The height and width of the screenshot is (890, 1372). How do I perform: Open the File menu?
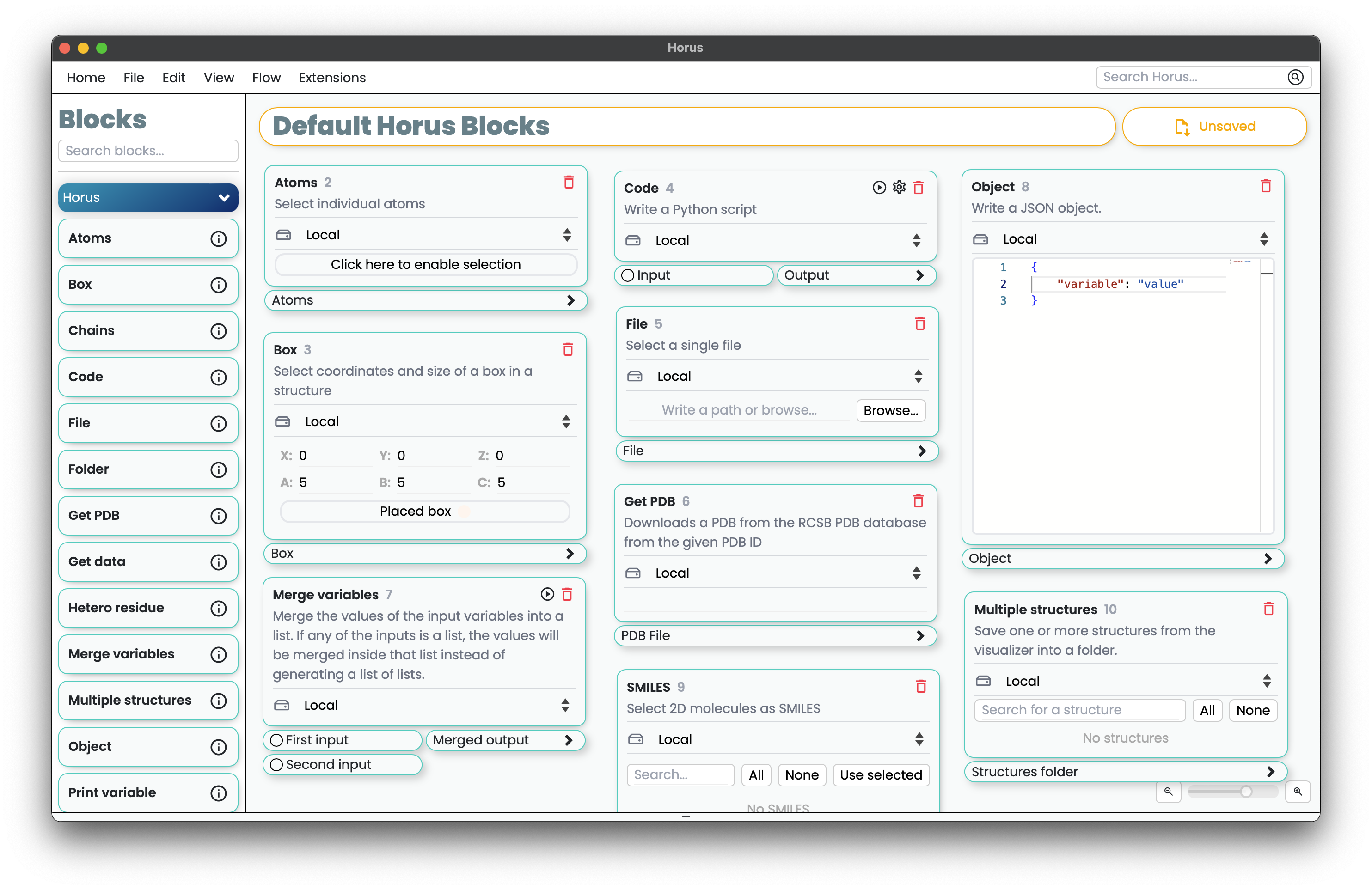click(134, 78)
